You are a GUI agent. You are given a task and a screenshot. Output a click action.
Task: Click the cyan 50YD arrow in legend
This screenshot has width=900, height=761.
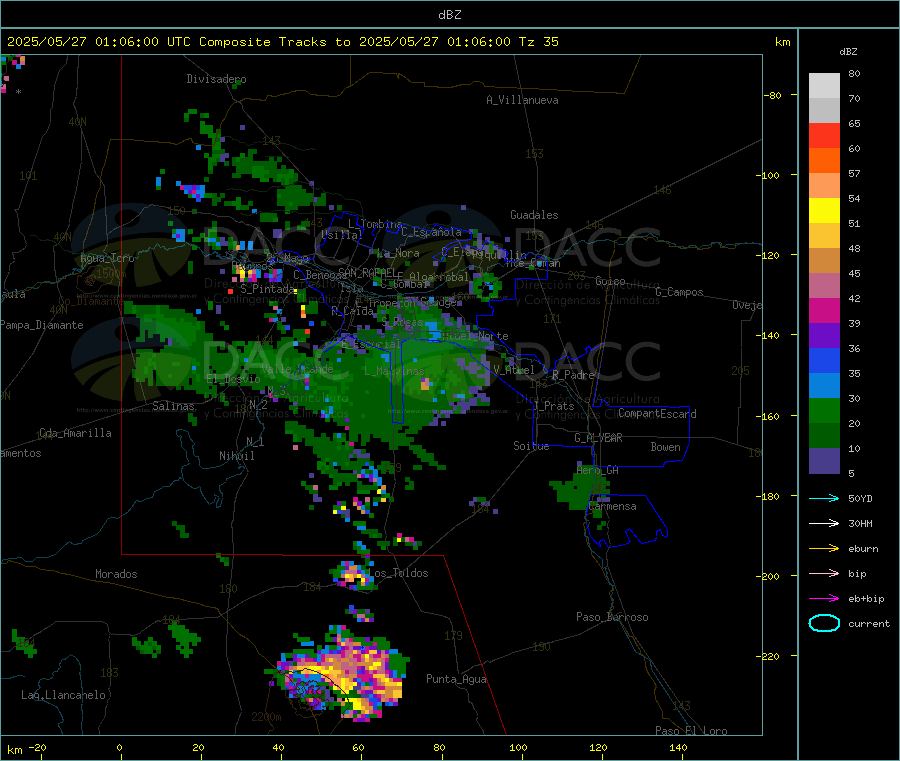click(824, 498)
